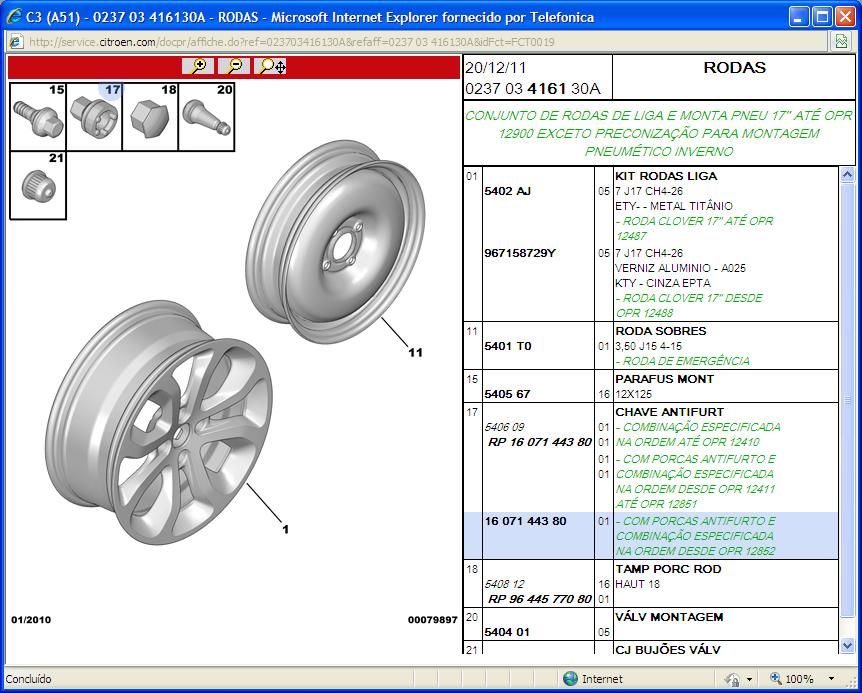The width and height of the screenshot is (862, 693).
Task: Select part number 5404 01
Action: coord(507,632)
